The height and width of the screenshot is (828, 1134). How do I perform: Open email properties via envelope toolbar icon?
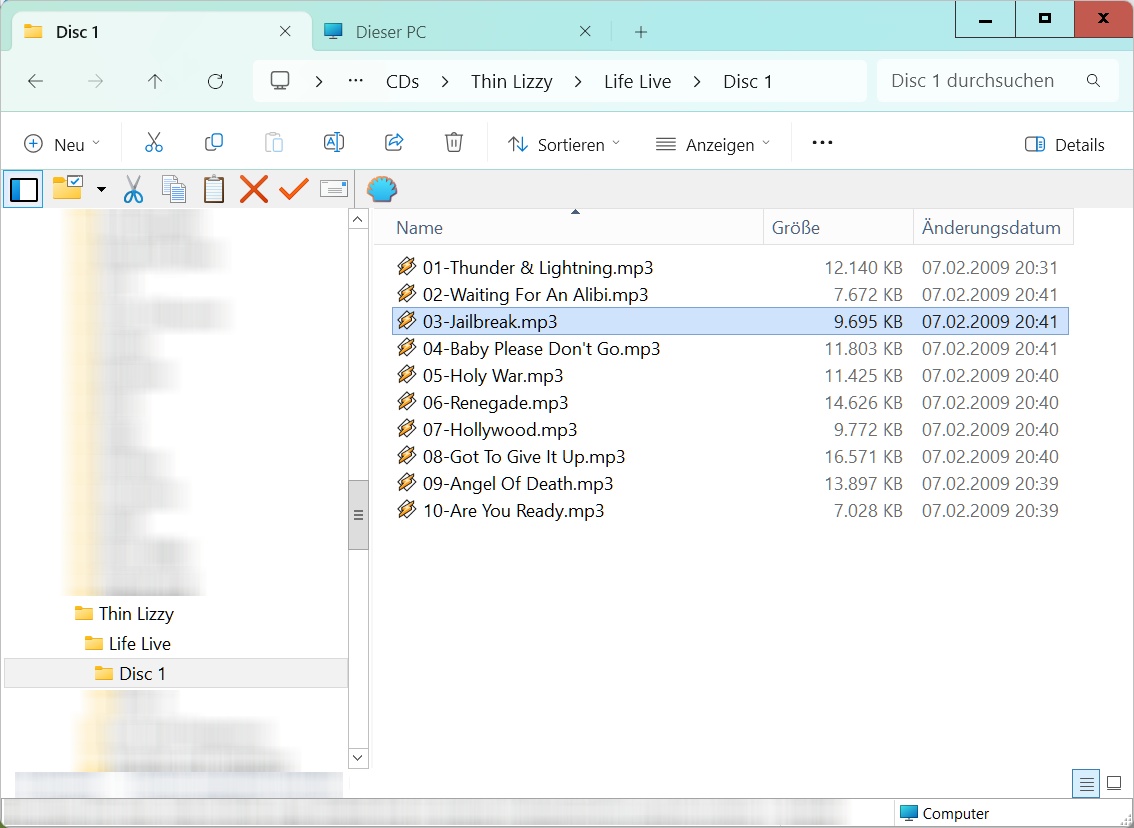333,189
